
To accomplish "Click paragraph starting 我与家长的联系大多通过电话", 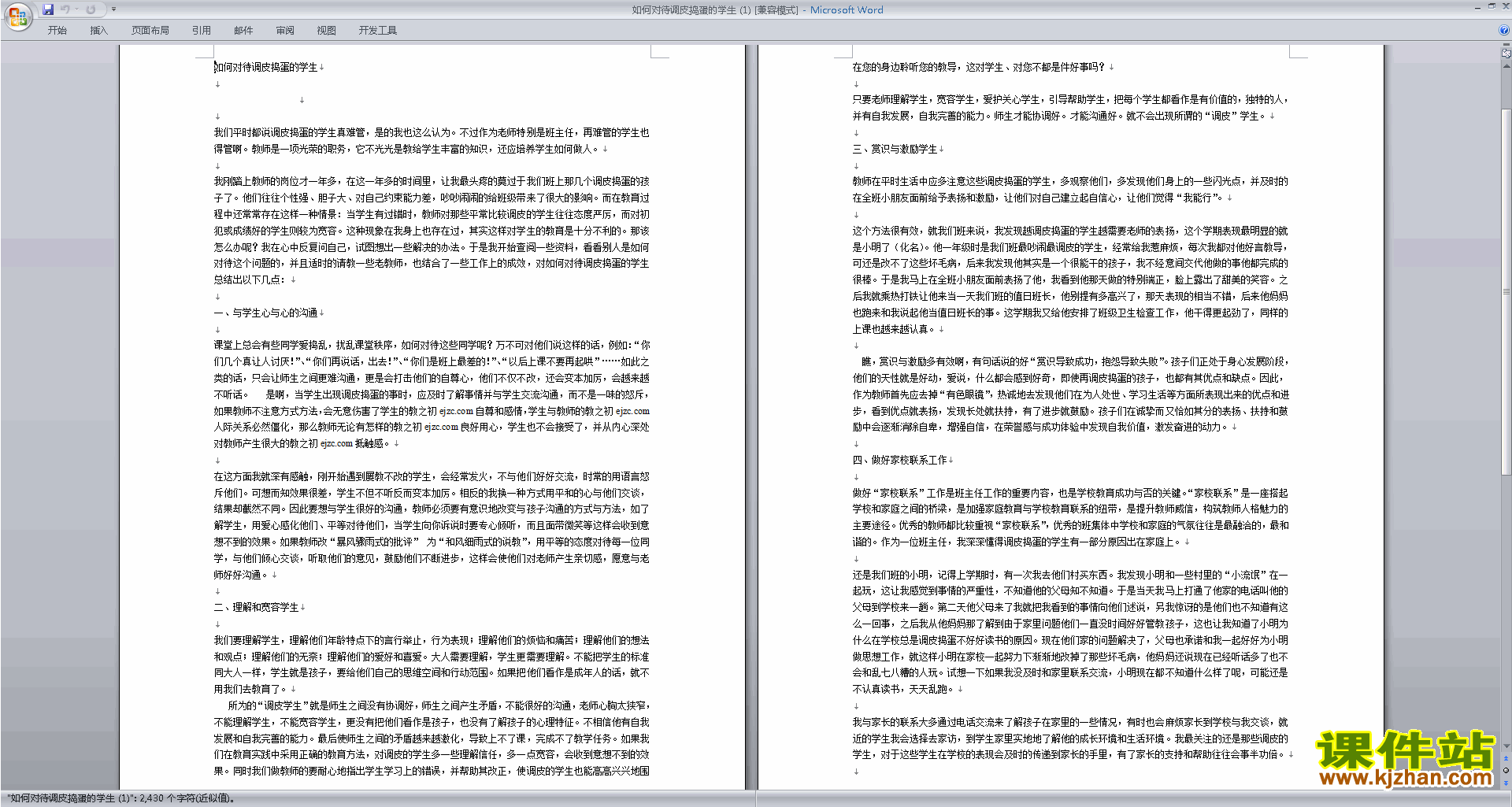I will pyautogui.click(x=1070, y=739).
